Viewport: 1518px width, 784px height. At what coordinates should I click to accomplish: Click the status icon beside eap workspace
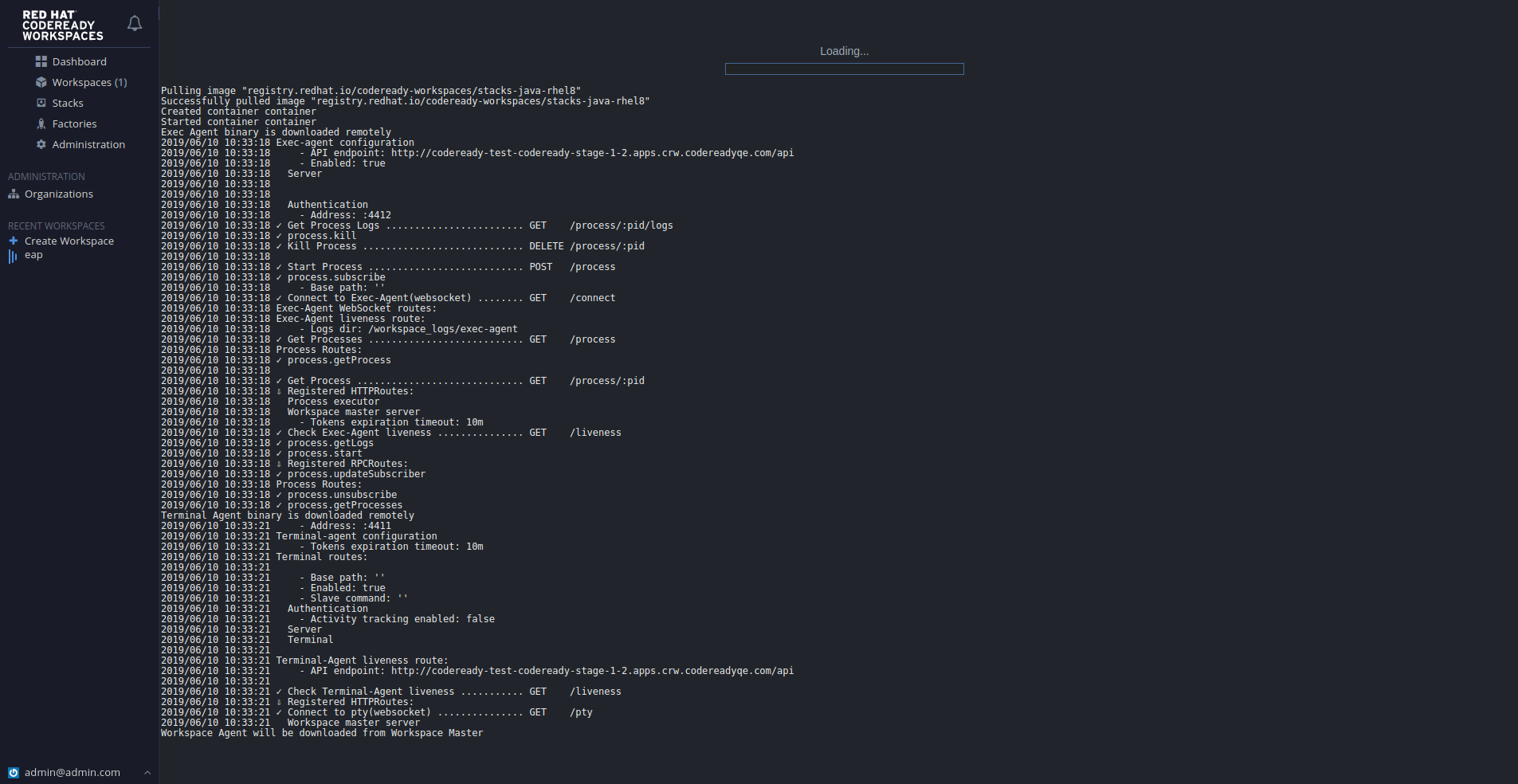pyautogui.click(x=13, y=256)
